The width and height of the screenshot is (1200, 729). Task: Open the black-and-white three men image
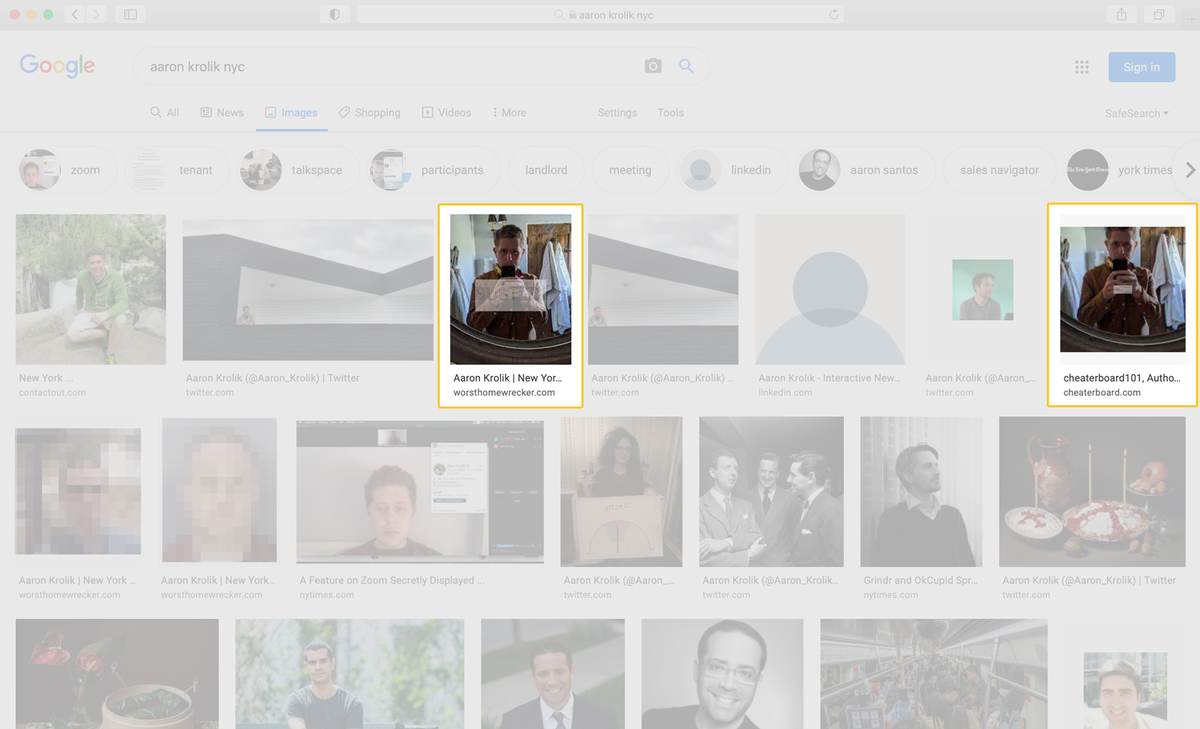(771, 492)
